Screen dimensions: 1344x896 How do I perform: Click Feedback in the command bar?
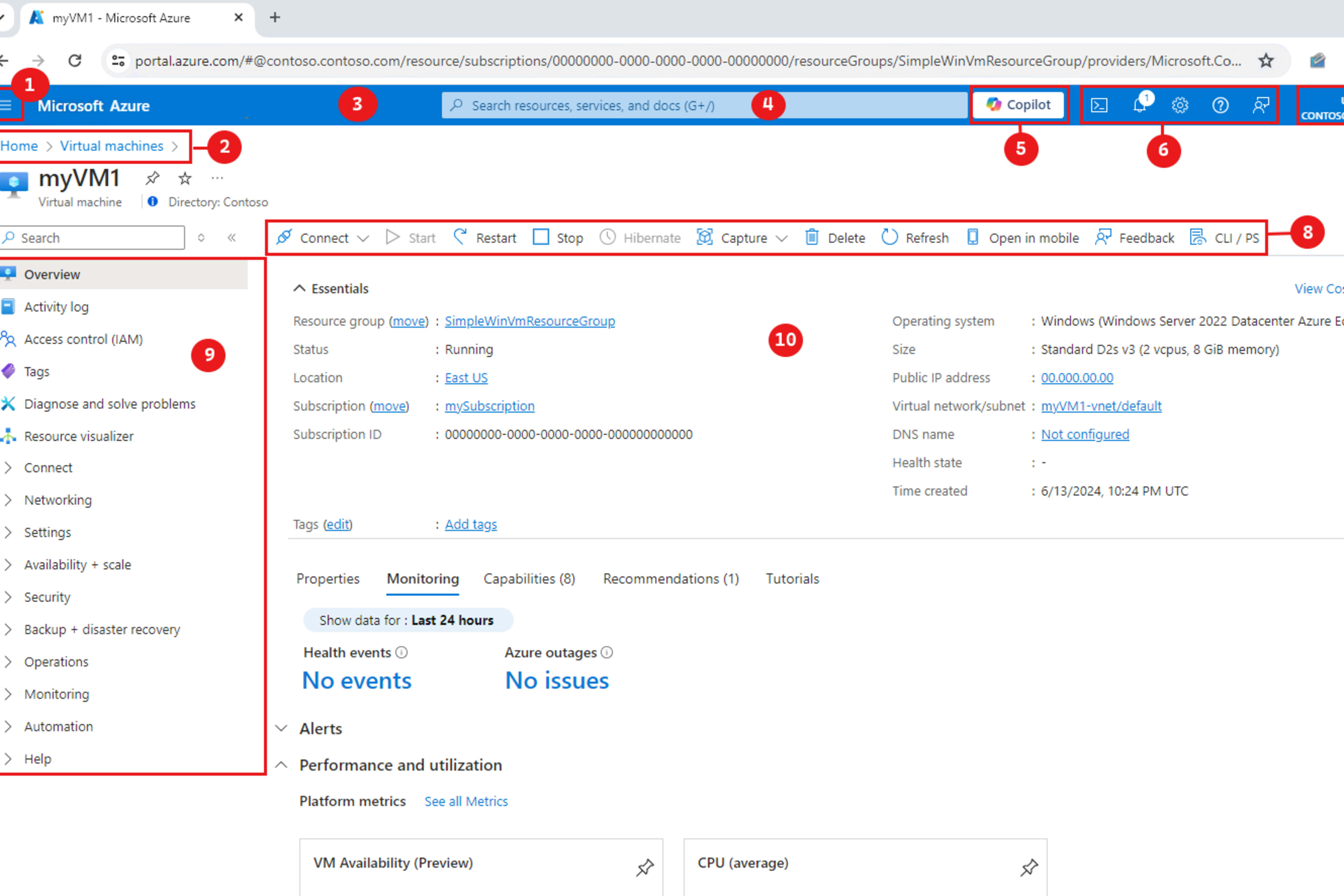point(1134,238)
